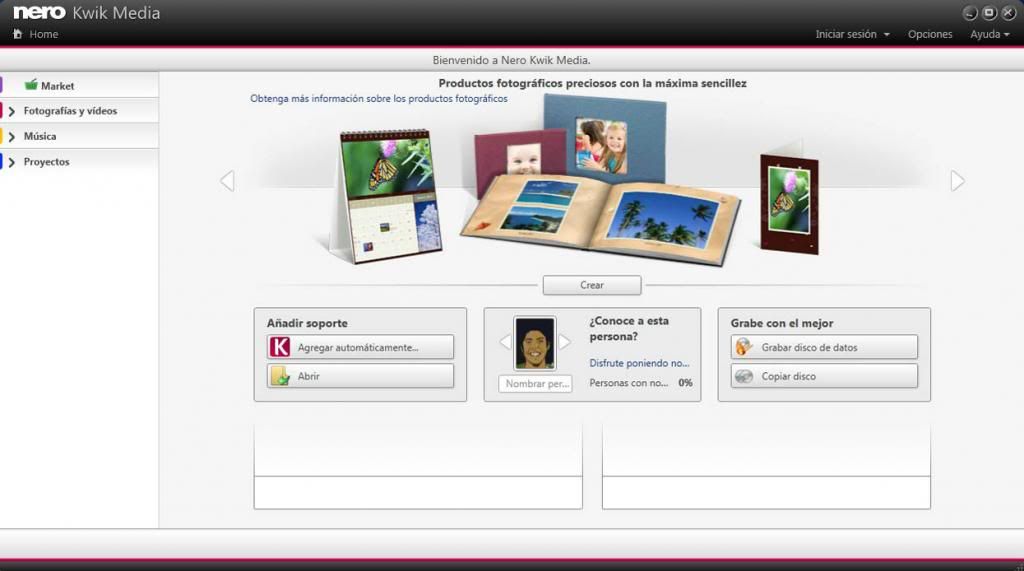Open Iniciar sesión dropdown

[852, 34]
